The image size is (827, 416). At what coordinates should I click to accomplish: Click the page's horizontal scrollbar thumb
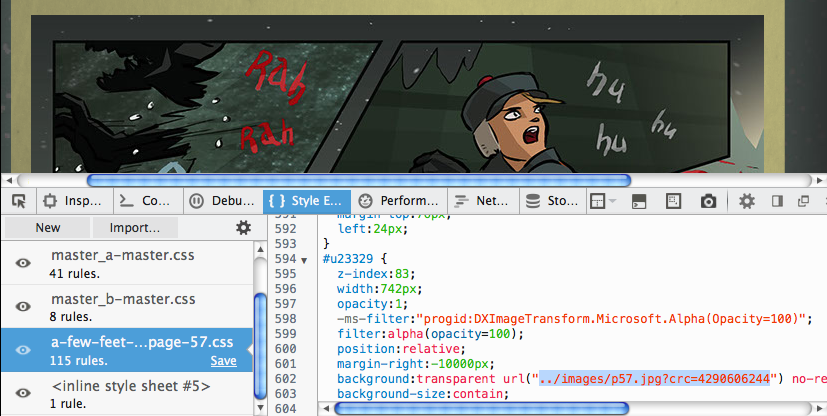point(358,180)
